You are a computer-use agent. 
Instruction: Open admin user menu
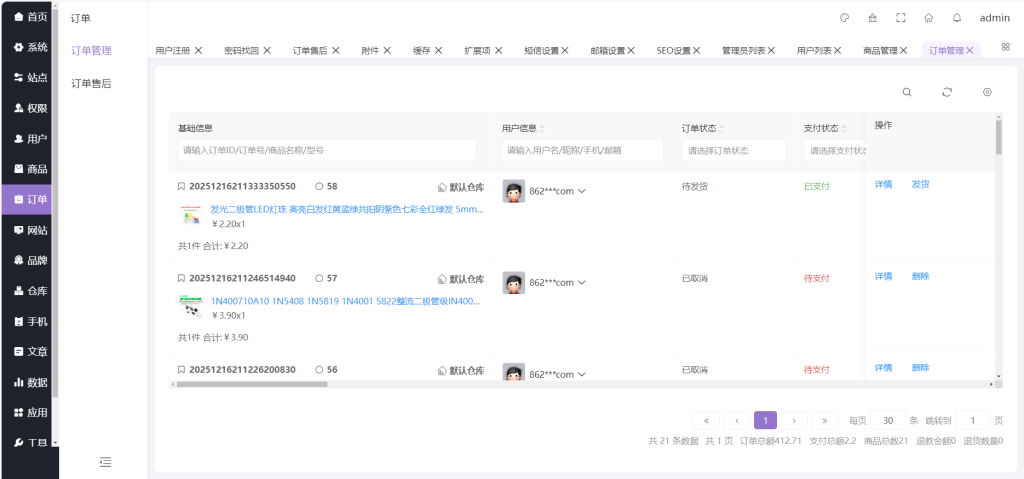pyautogui.click(x=995, y=18)
